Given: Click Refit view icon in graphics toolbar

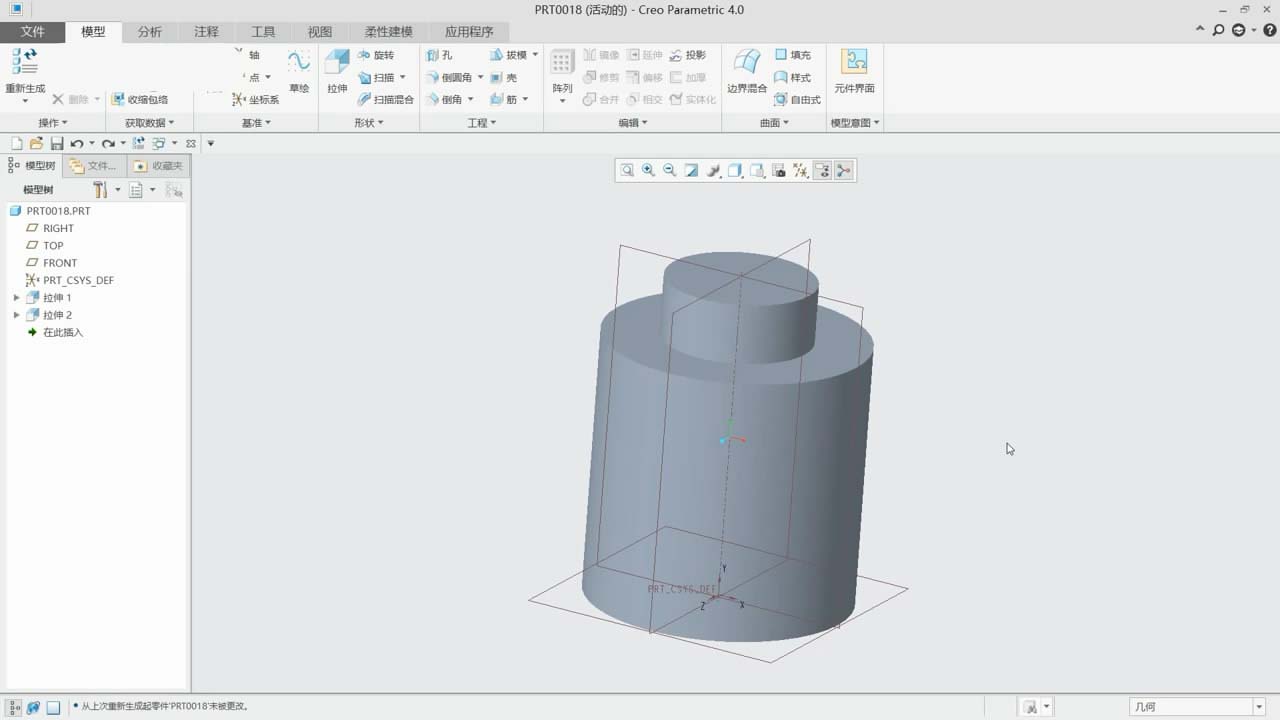Looking at the screenshot, I should point(627,171).
